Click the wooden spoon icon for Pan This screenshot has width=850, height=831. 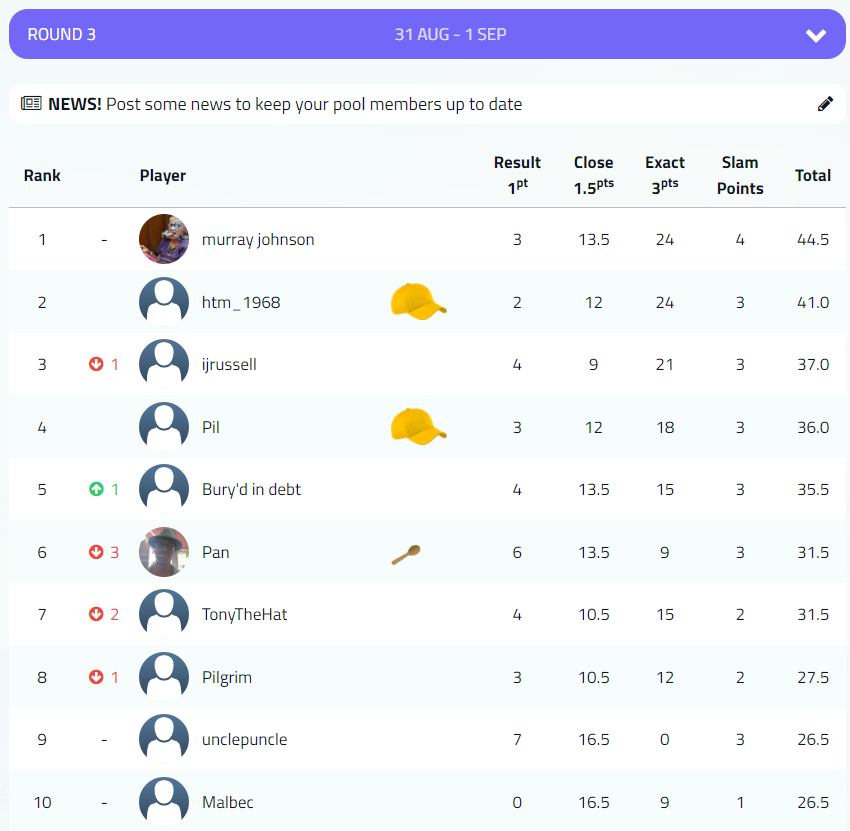point(406,555)
